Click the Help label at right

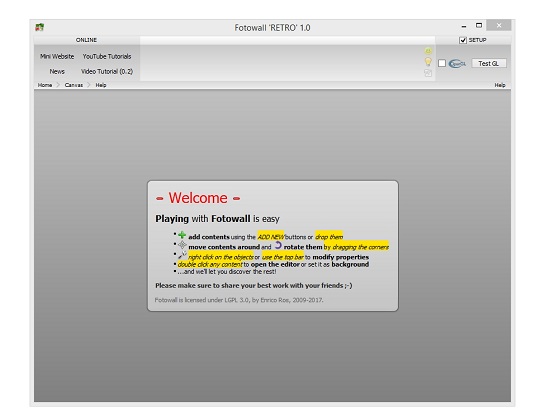point(500,85)
